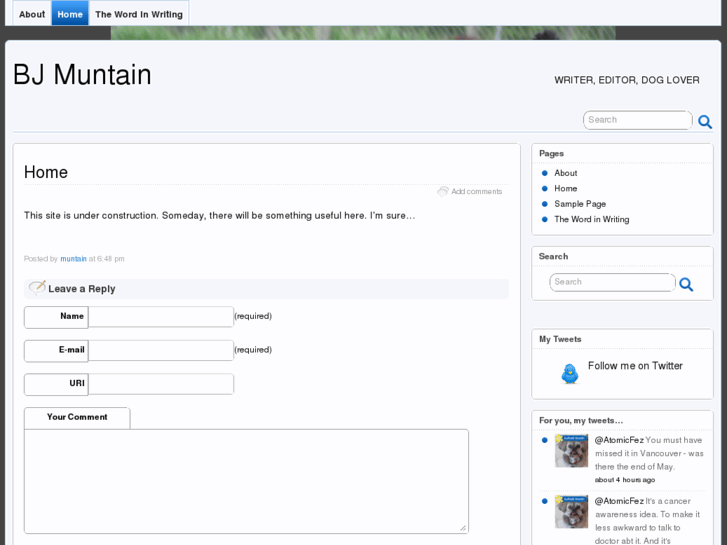Click the Leave a Reply pencil icon
The height and width of the screenshot is (545, 727).
pyautogui.click(x=37, y=288)
